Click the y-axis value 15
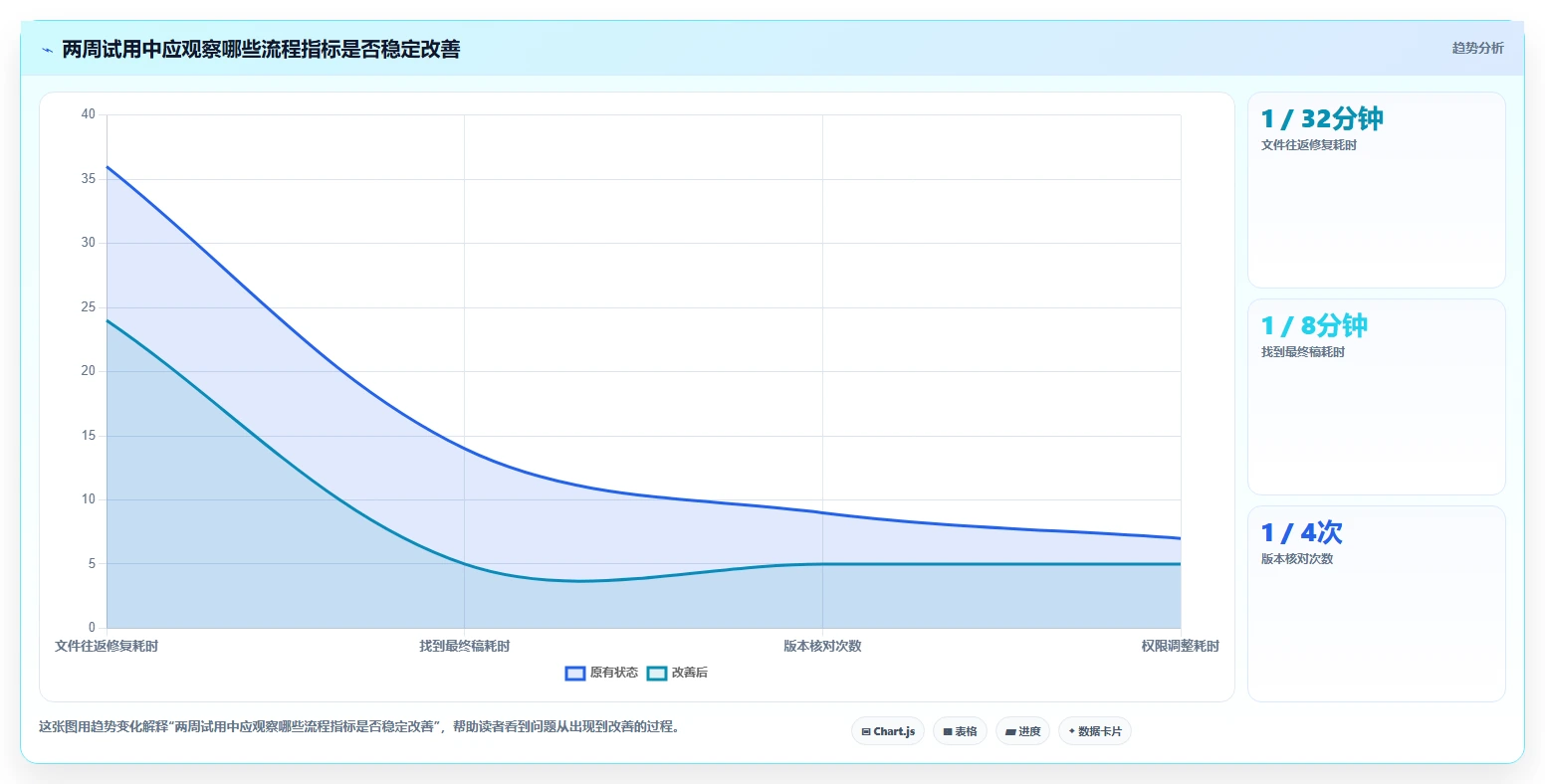This screenshot has height=784, width=1545. click(89, 436)
